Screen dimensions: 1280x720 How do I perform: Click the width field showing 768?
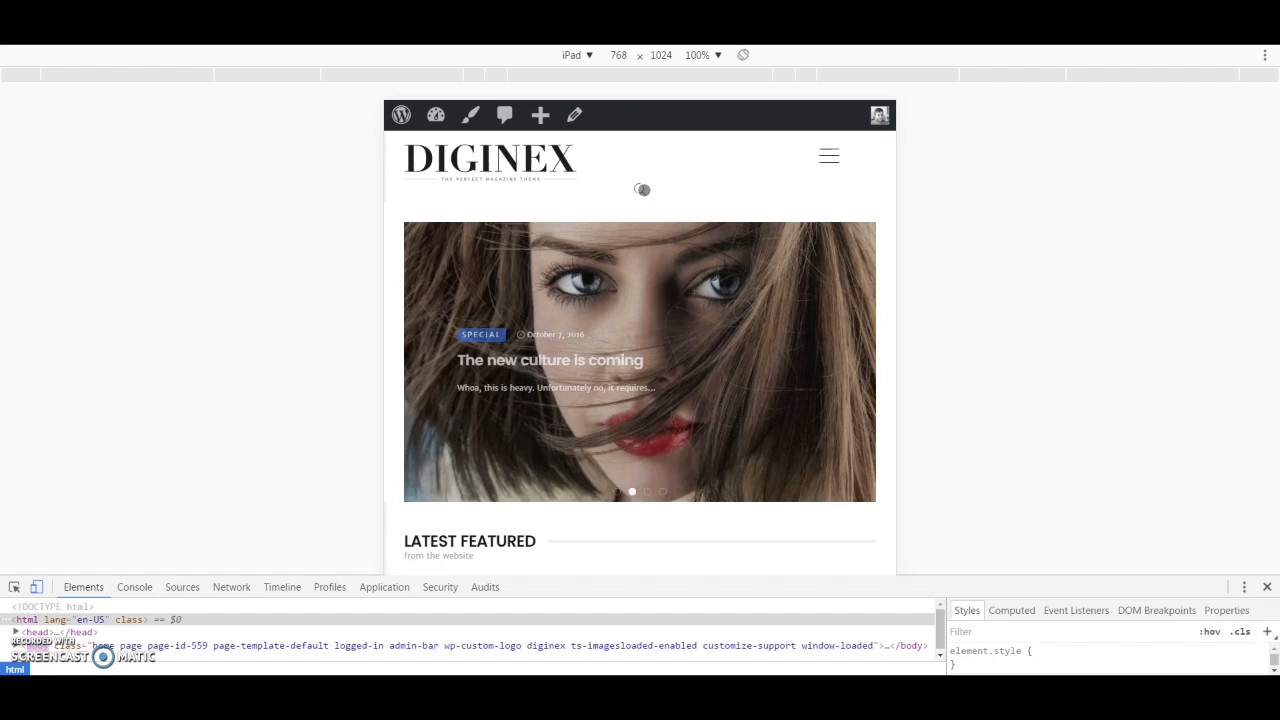click(x=618, y=55)
